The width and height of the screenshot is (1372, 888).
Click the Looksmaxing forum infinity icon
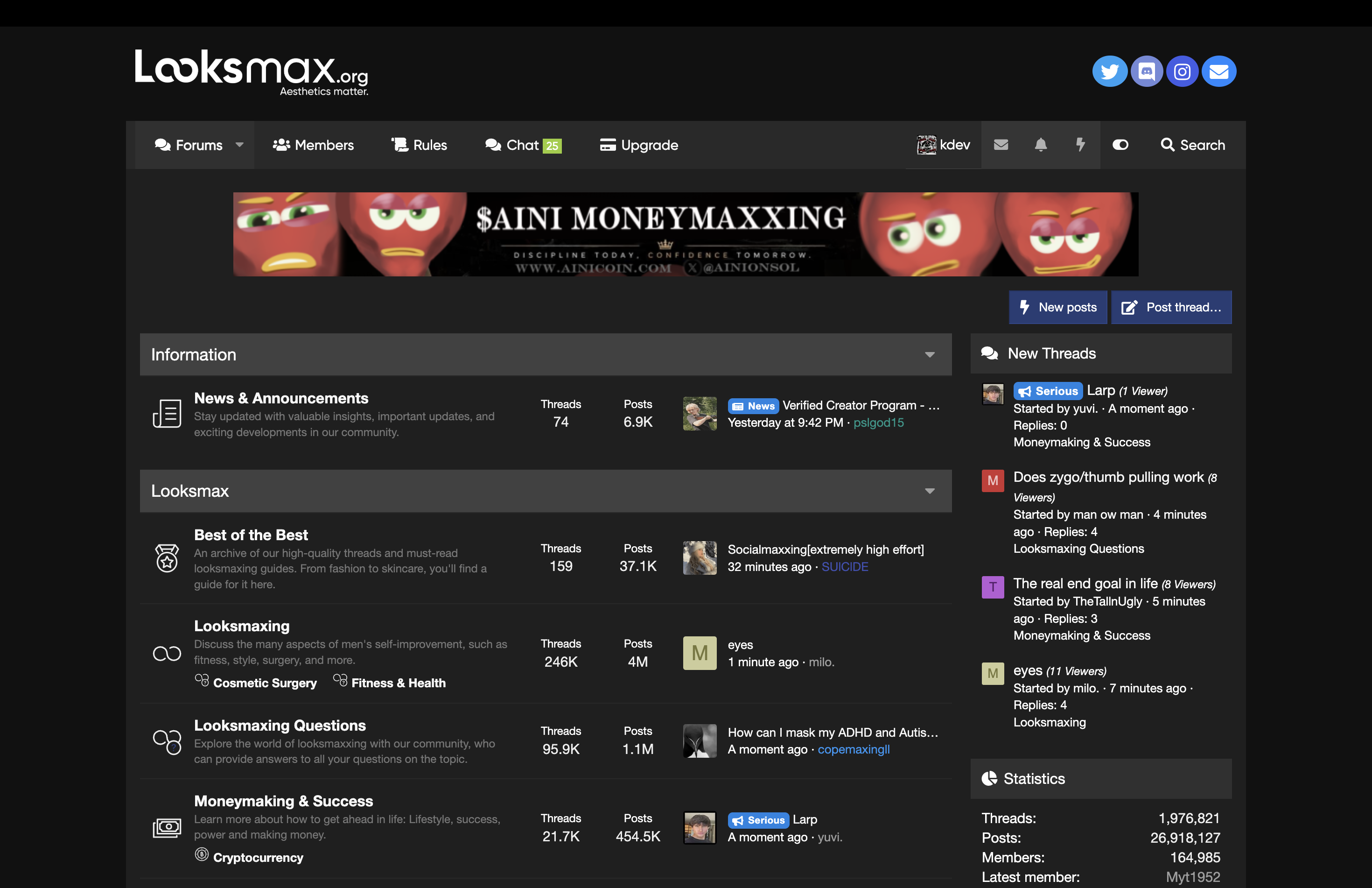pos(167,653)
